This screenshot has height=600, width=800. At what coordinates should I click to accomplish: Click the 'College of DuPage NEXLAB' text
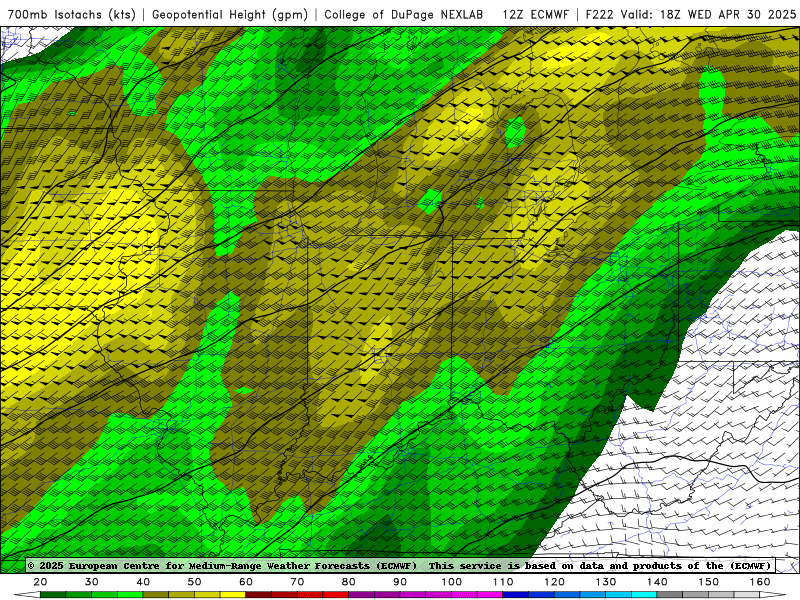click(x=404, y=14)
